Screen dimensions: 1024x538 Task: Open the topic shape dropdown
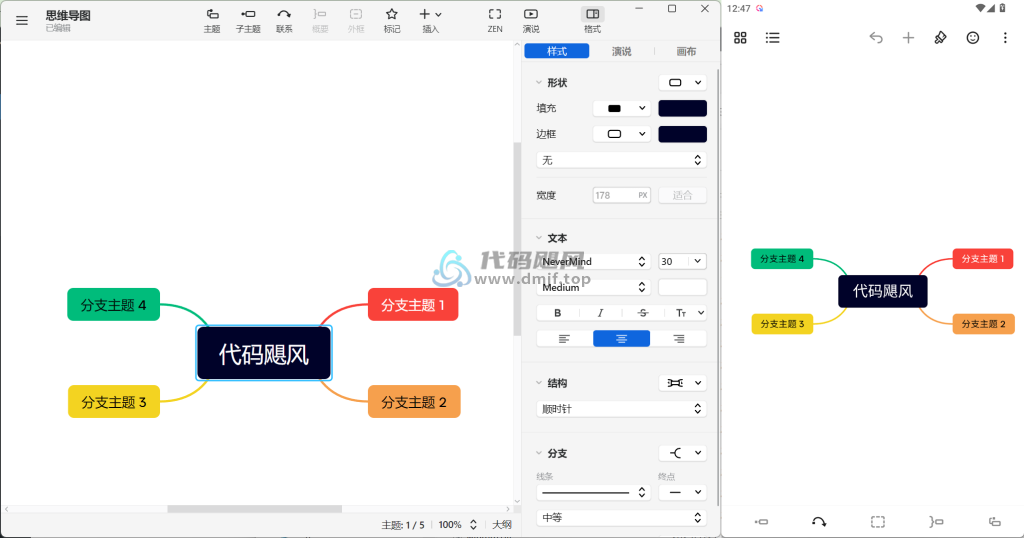[x=683, y=82]
